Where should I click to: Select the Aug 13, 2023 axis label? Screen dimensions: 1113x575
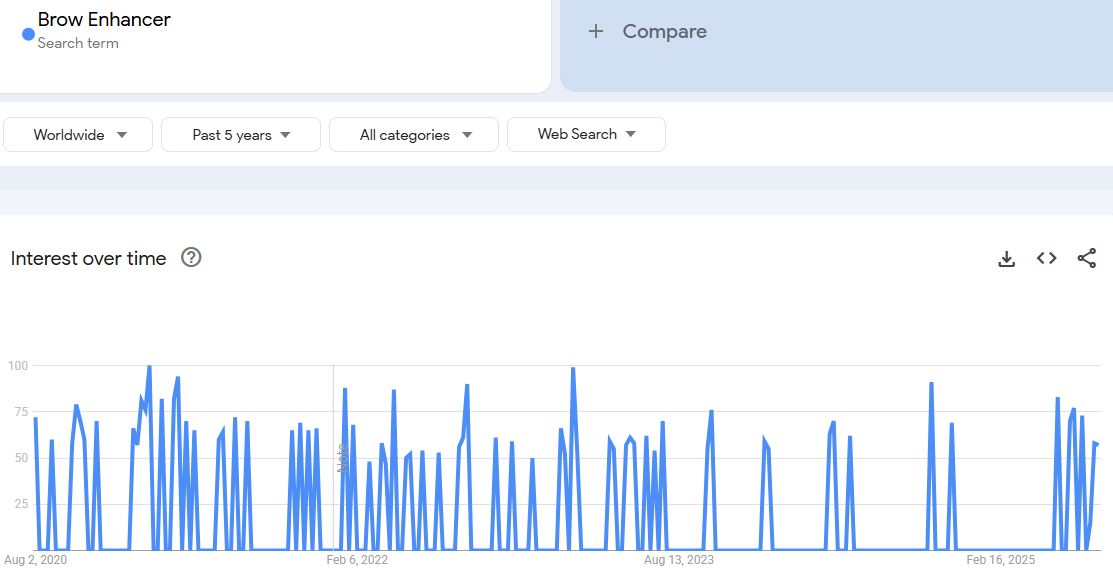click(679, 560)
